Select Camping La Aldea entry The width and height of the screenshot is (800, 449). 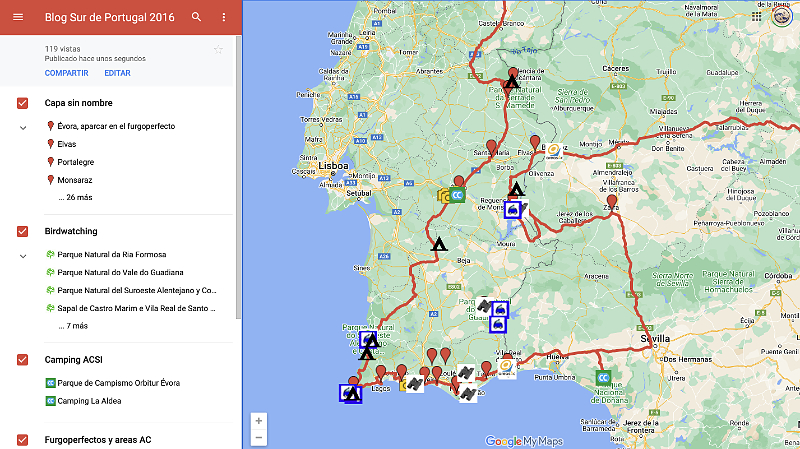point(89,401)
